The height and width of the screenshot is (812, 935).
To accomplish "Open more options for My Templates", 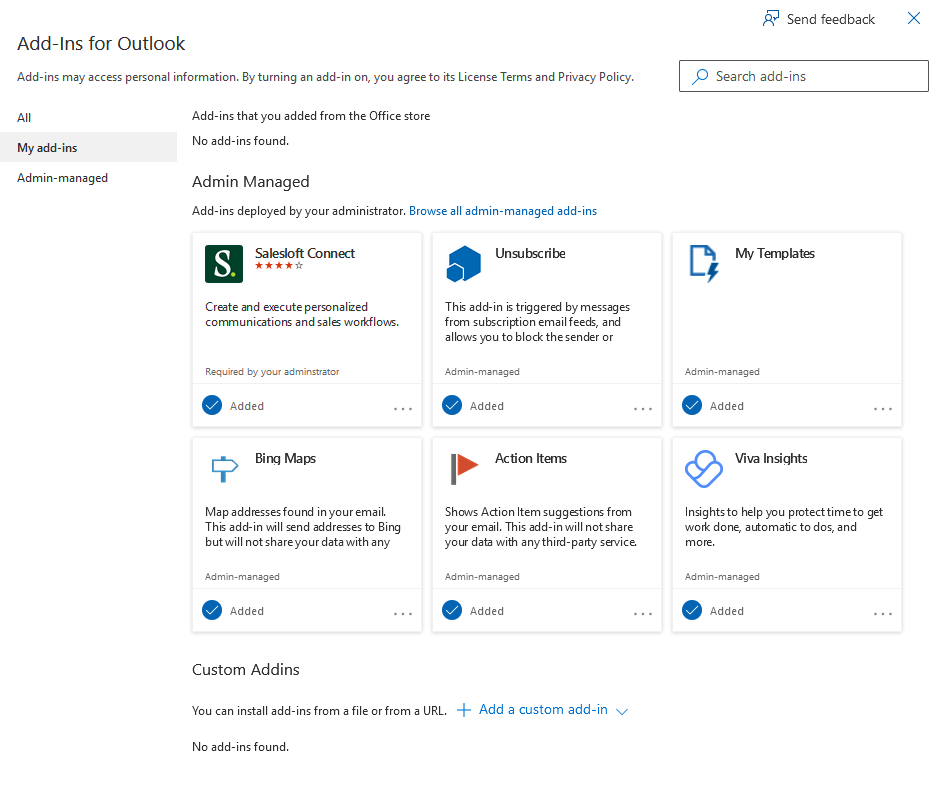I will (883, 408).
